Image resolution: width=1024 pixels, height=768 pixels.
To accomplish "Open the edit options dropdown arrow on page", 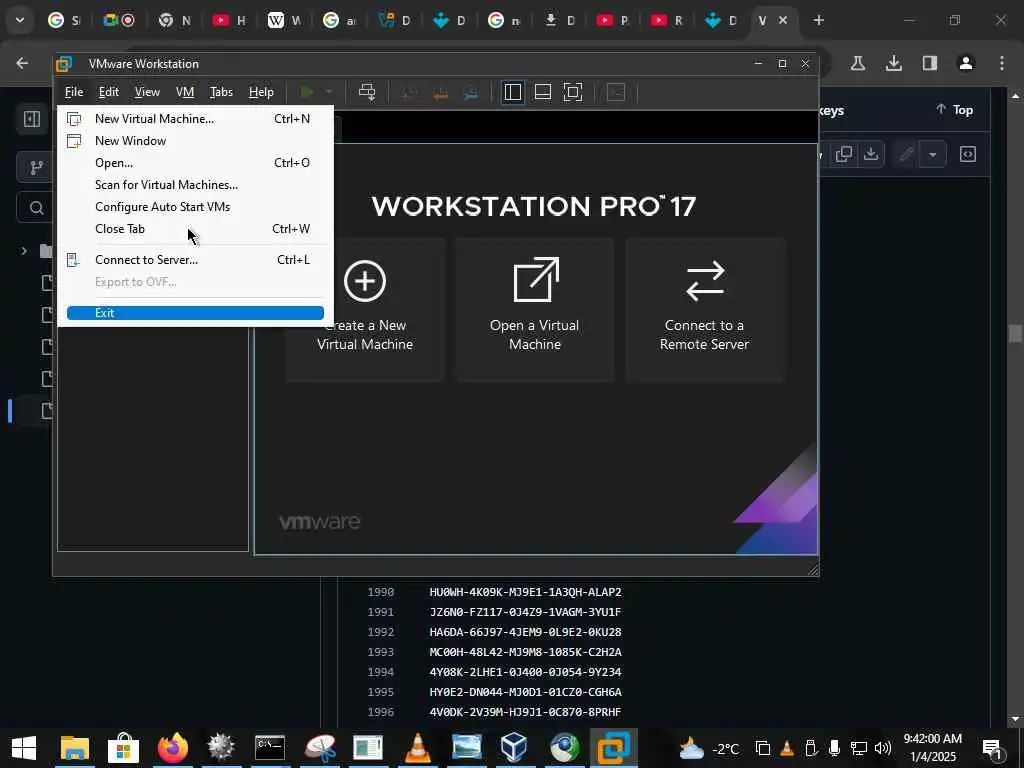I will [933, 155].
